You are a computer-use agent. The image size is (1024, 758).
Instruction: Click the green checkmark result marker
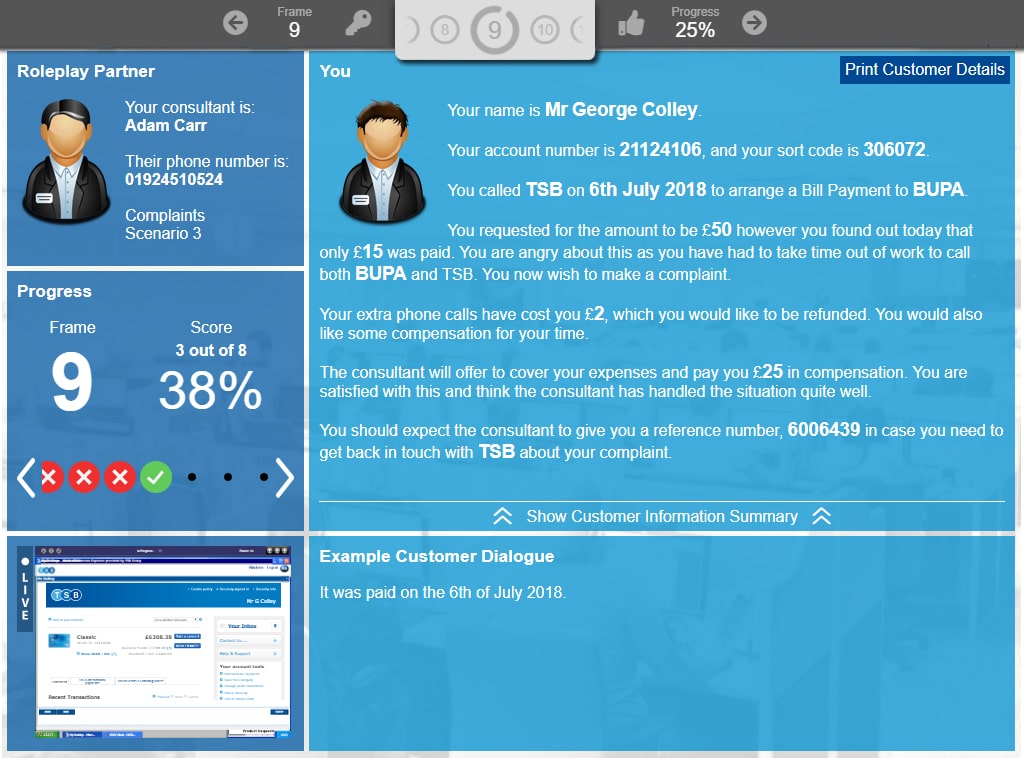click(155, 477)
